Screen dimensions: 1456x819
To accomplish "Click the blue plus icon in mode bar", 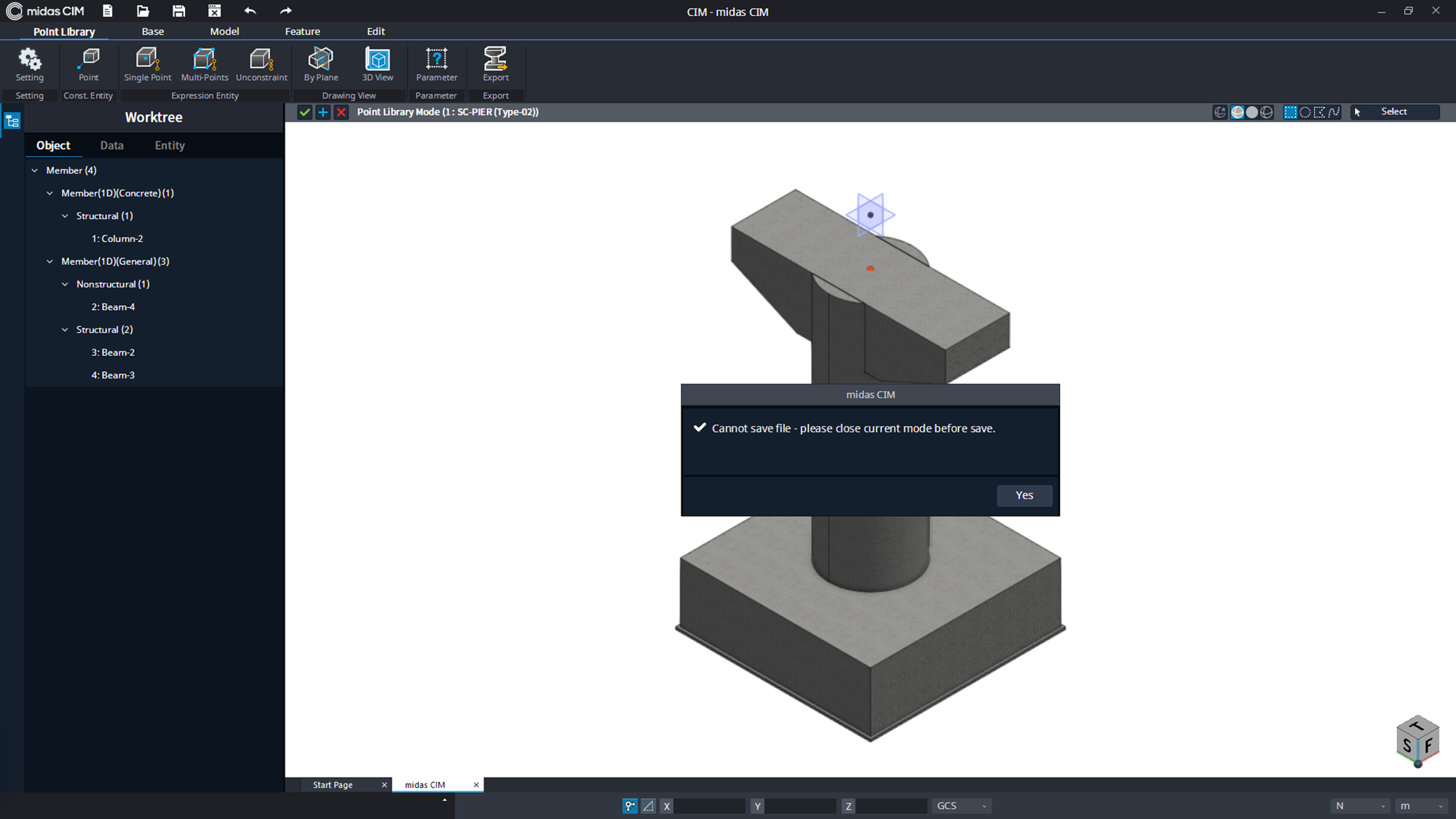I will [323, 112].
